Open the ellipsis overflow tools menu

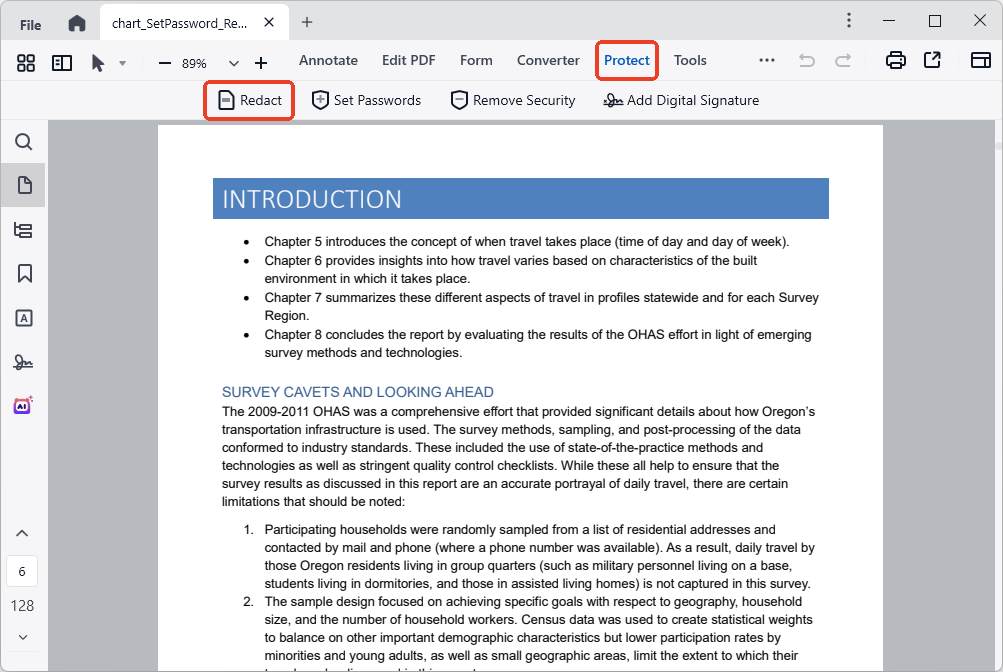tap(766, 60)
